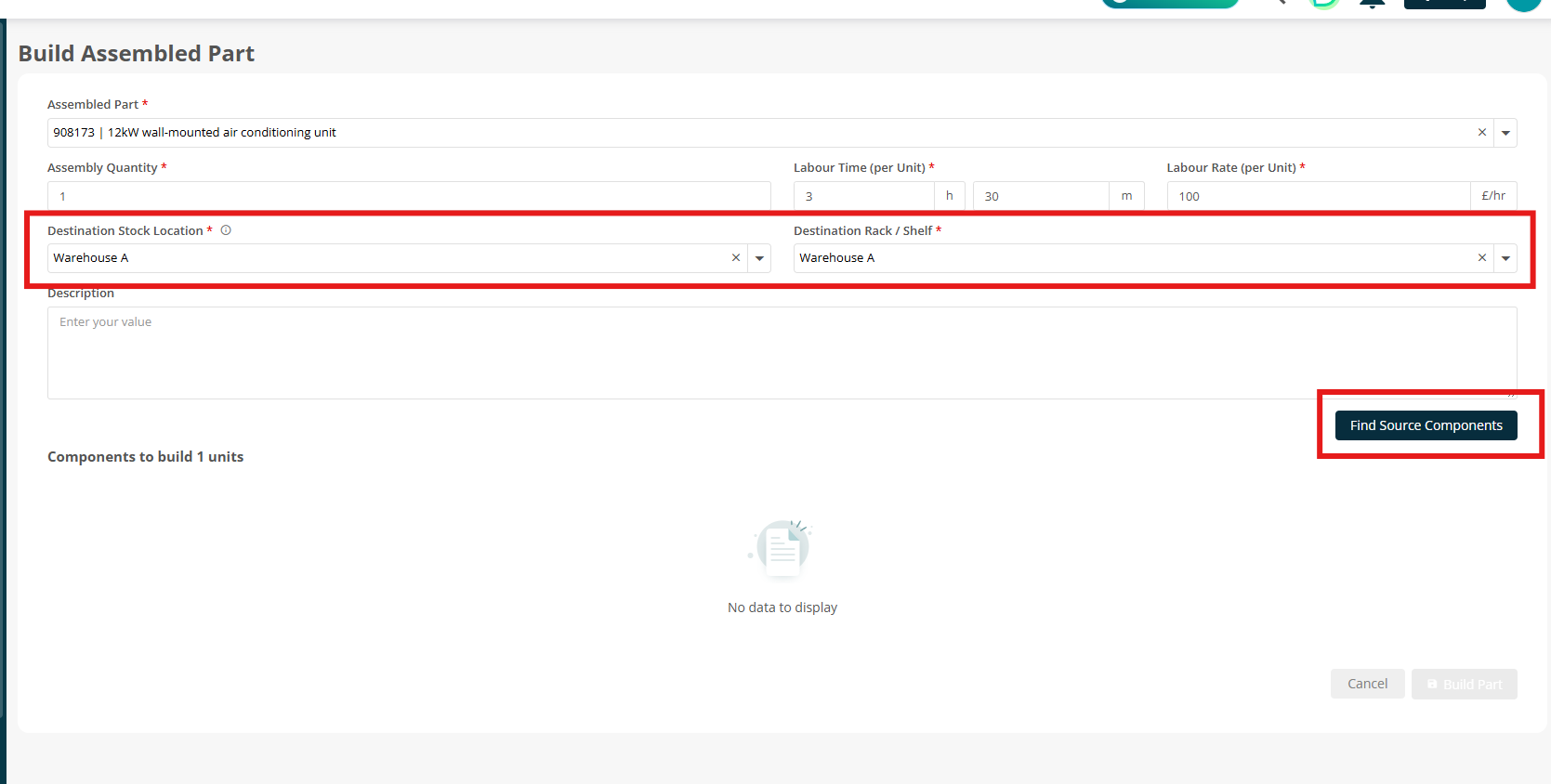Click the Build Part button
1551x784 pixels.
coord(1464,684)
